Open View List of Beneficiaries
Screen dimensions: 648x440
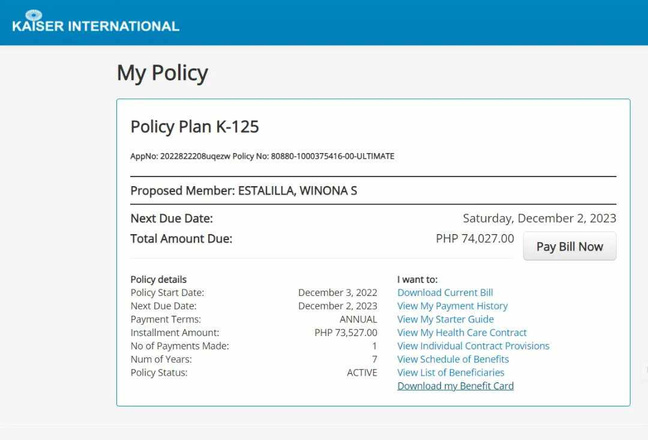pyautogui.click(x=450, y=373)
